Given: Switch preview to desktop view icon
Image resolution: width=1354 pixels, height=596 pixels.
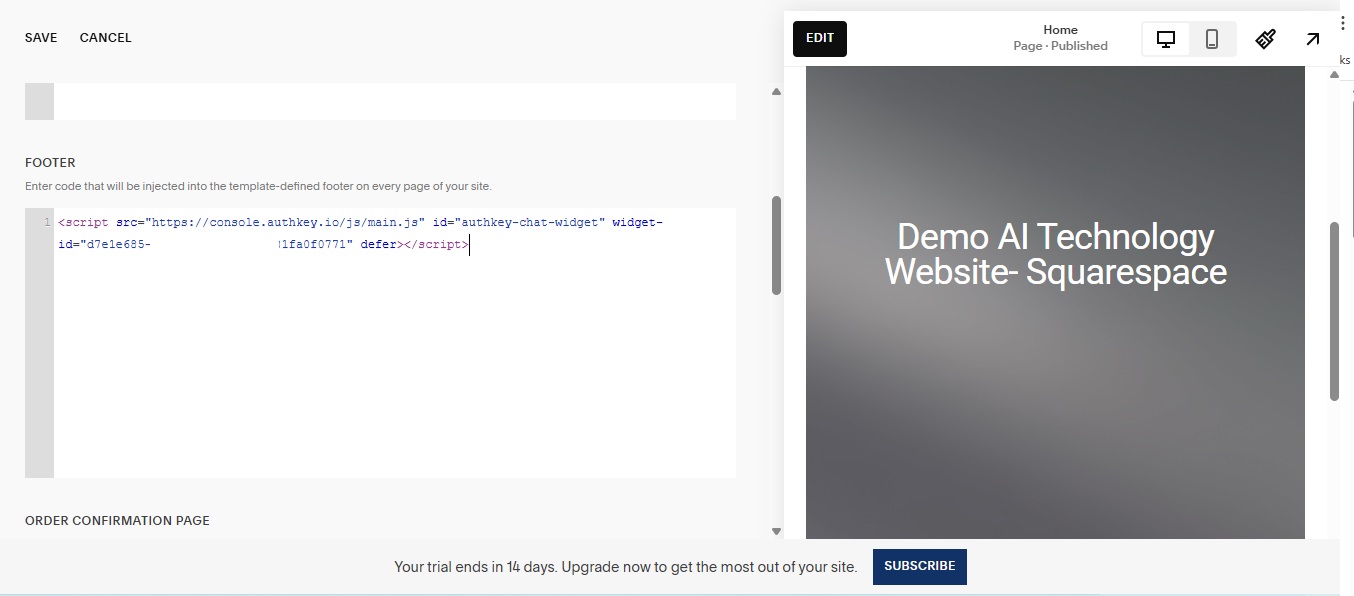Looking at the screenshot, I should [1166, 39].
